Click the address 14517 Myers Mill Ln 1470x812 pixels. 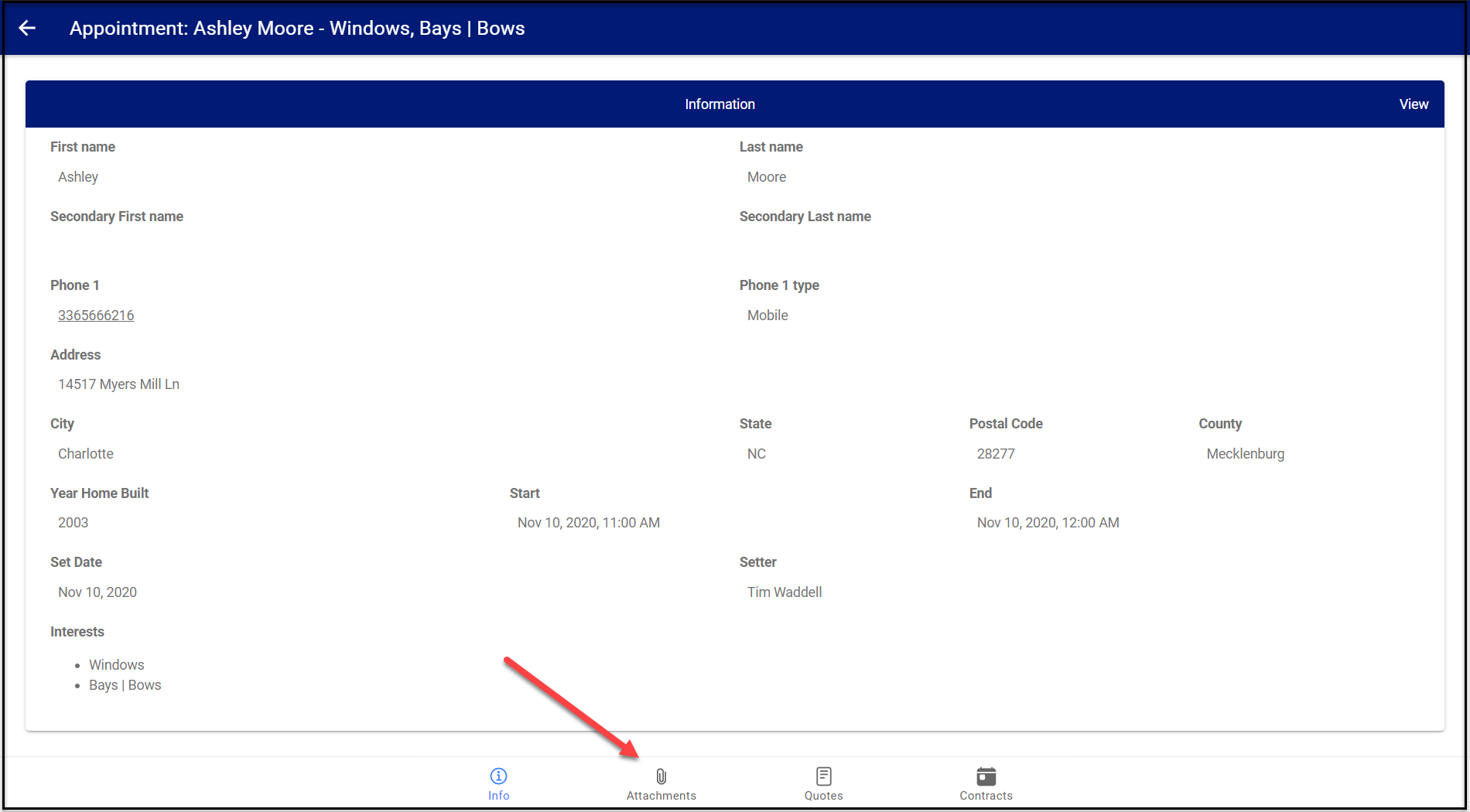coord(118,384)
